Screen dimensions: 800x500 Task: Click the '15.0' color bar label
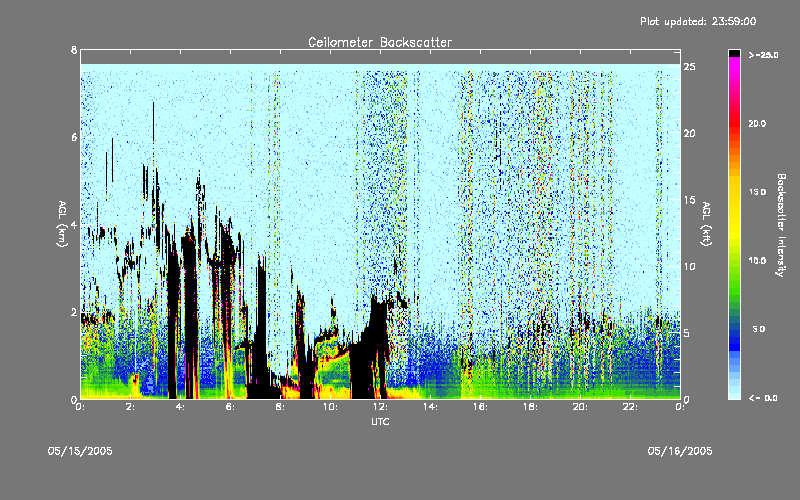[757, 192]
